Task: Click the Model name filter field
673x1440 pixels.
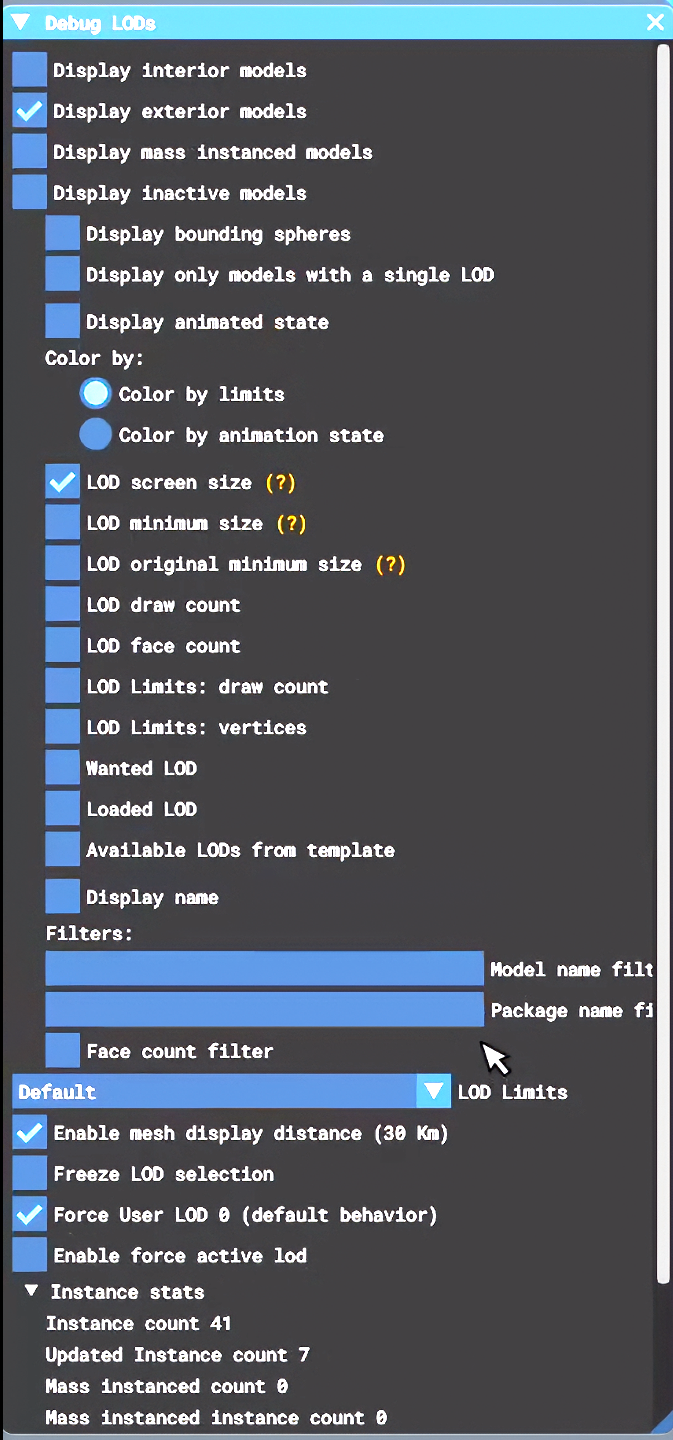Action: [265, 969]
